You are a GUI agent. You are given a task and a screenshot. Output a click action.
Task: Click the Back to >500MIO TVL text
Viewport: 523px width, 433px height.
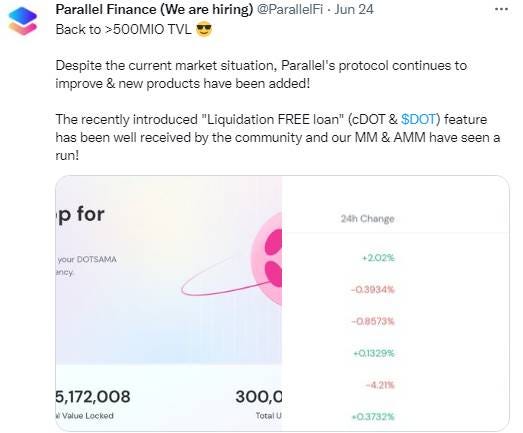point(123,30)
